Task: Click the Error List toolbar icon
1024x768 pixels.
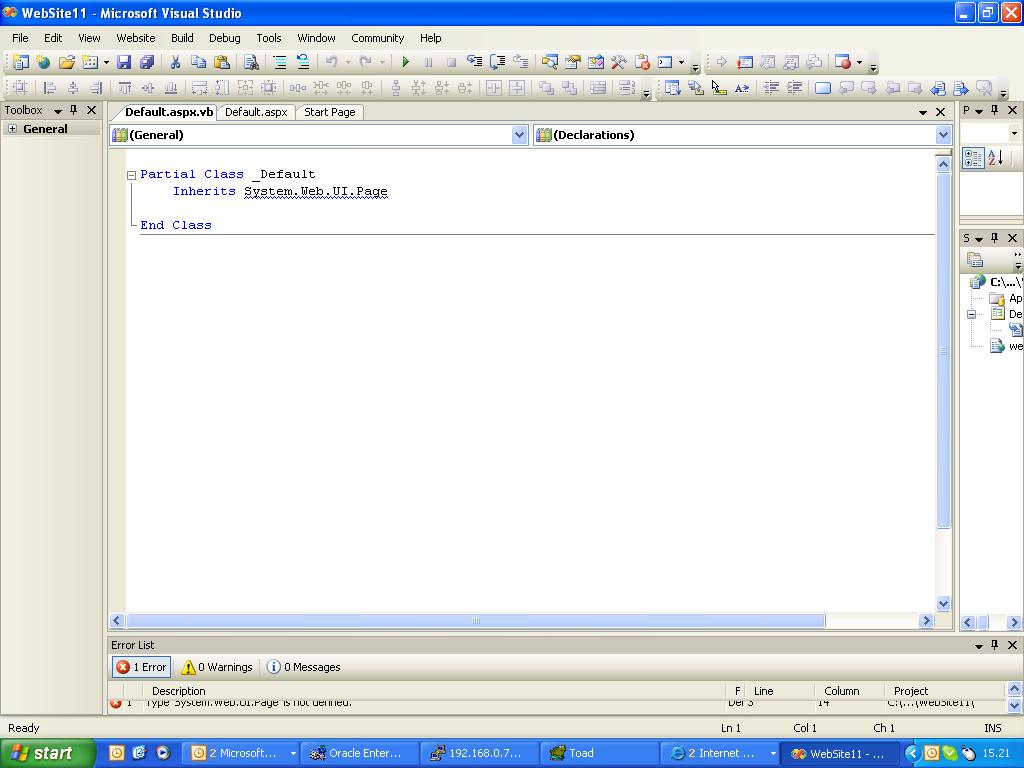Action: pyautogui.click(x=642, y=62)
